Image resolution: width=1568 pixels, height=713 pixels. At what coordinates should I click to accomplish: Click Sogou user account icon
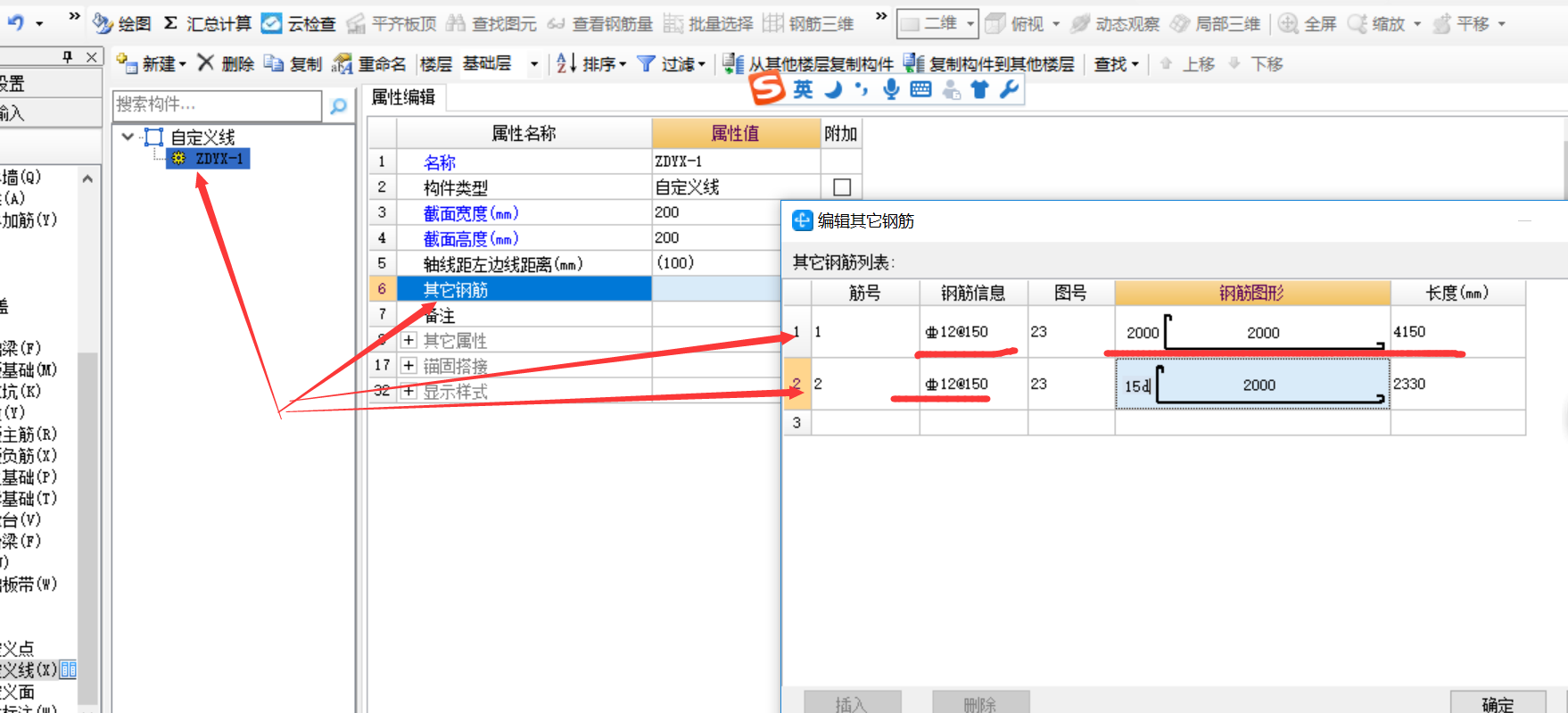[952, 89]
